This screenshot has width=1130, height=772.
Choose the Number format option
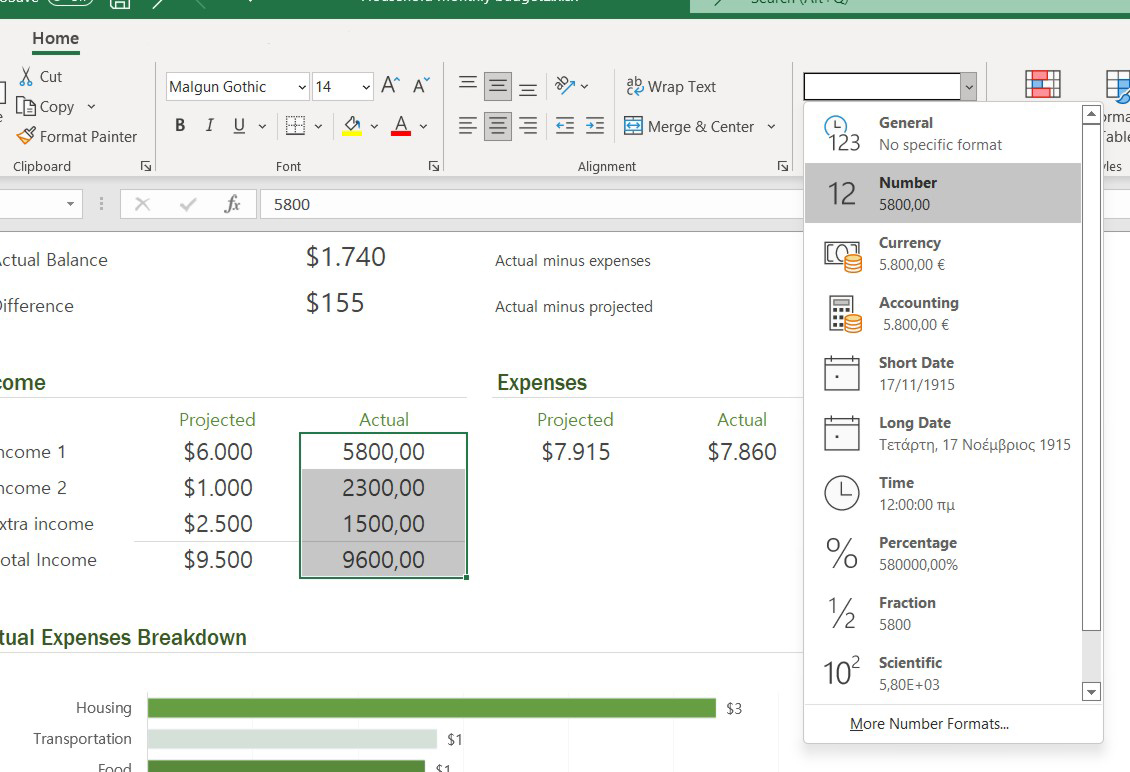point(943,193)
